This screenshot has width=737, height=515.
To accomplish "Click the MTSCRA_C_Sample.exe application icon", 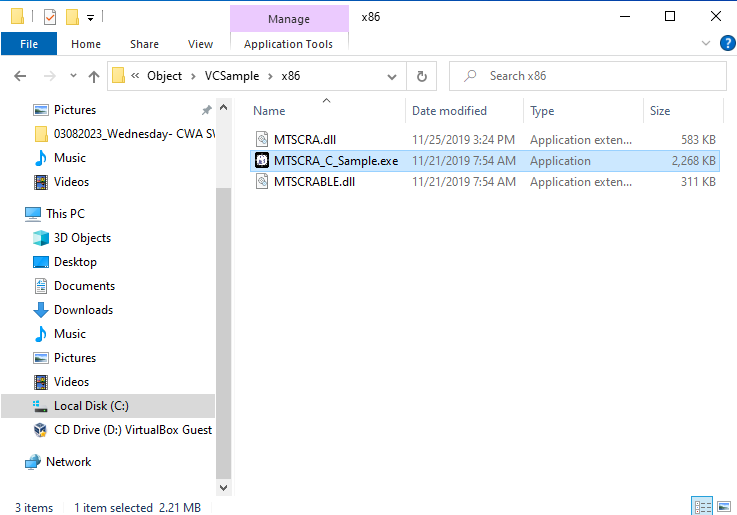I will coord(262,161).
